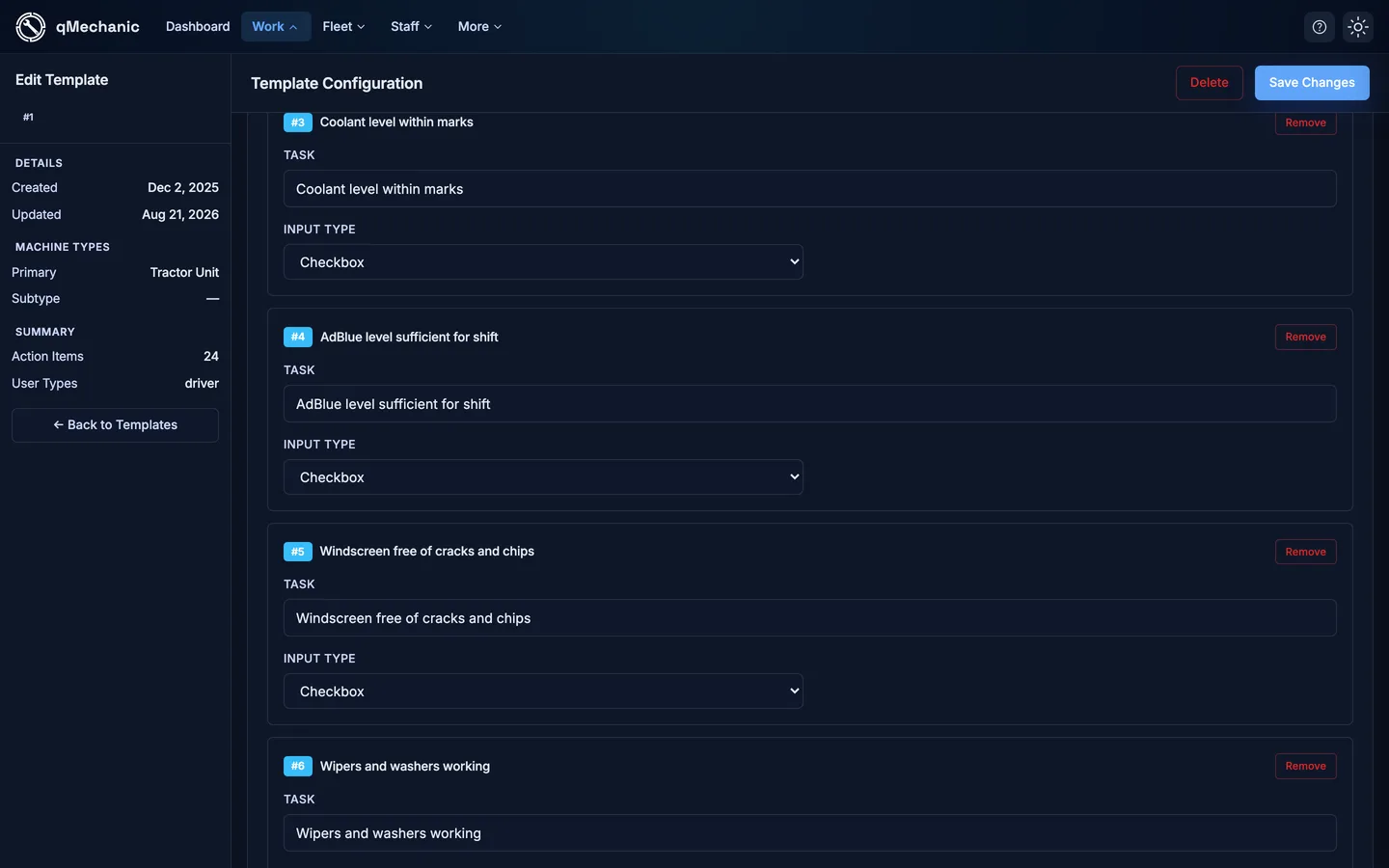Image resolution: width=1389 pixels, height=868 pixels.
Task: Click the Subtype dash value
Action: point(212,299)
